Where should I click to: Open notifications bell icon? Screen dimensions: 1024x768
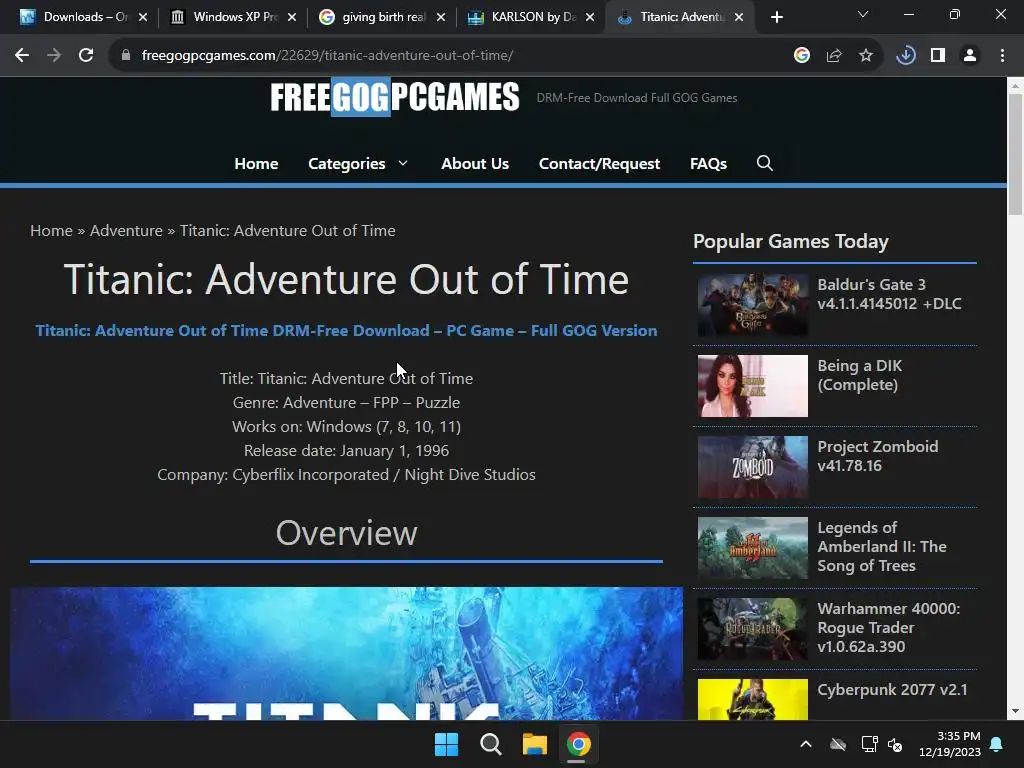(997, 744)
